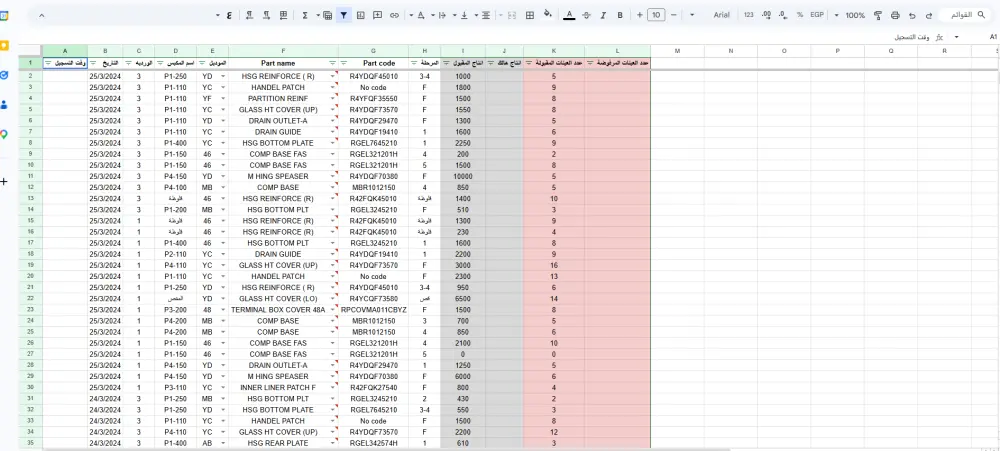Apply bold formatting
This screenshot has height=451, width=1000.
coord(620,15)
